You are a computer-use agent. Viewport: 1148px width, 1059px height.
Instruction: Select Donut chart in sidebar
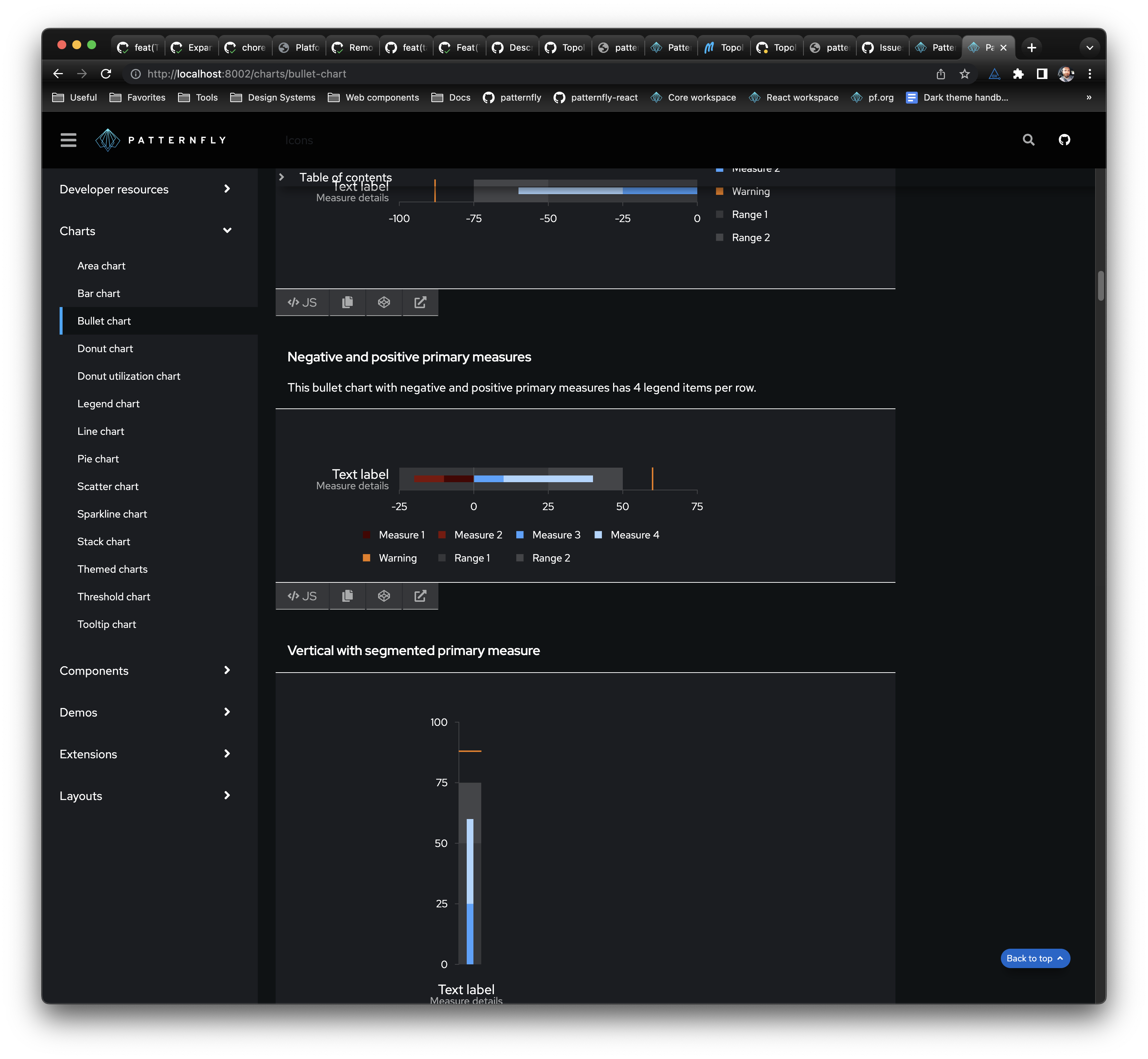pyautogui.click(x=105, y=348)
